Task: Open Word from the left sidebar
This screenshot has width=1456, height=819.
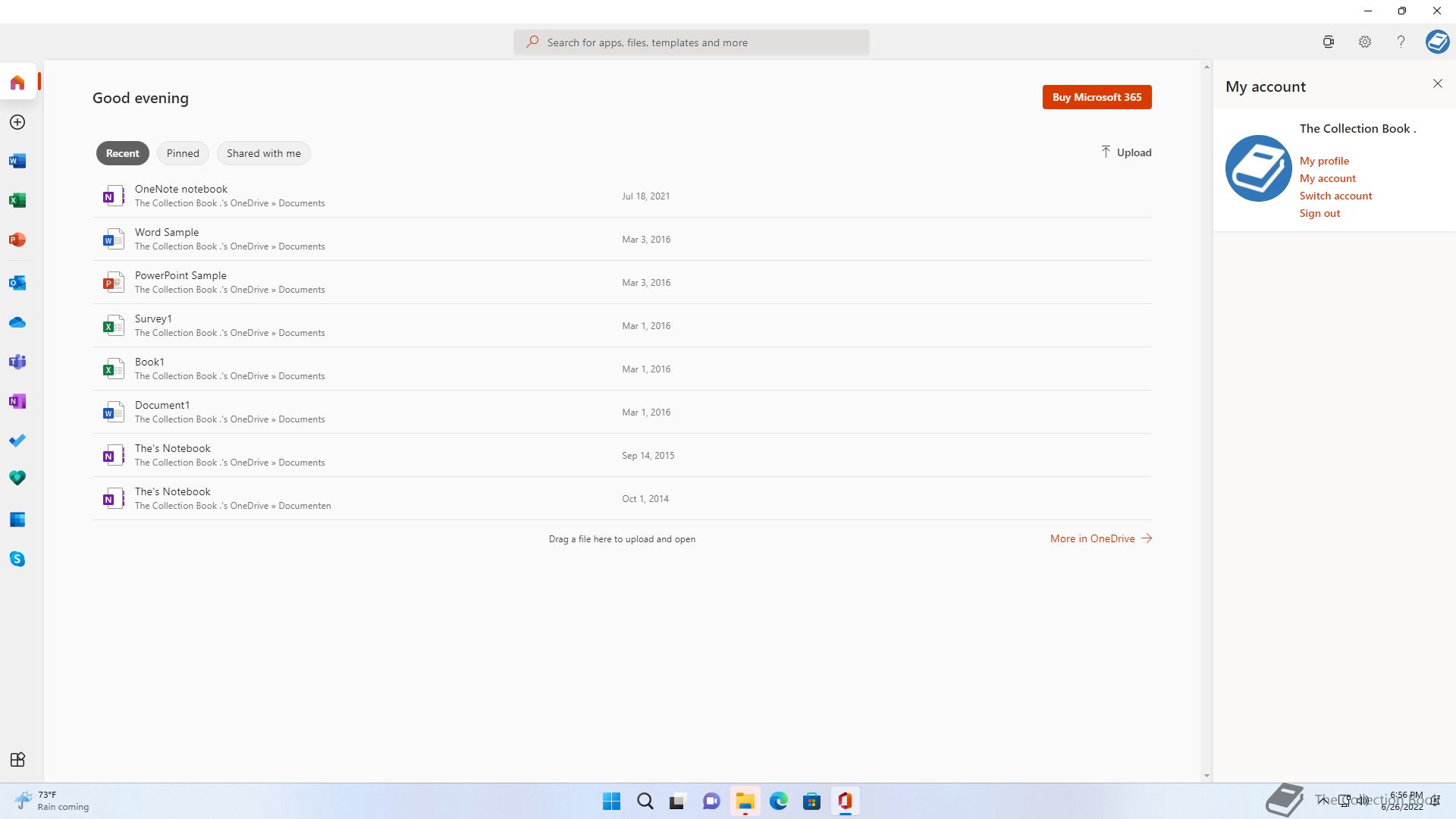Action: pyautogui.click(x=17, y=162)
